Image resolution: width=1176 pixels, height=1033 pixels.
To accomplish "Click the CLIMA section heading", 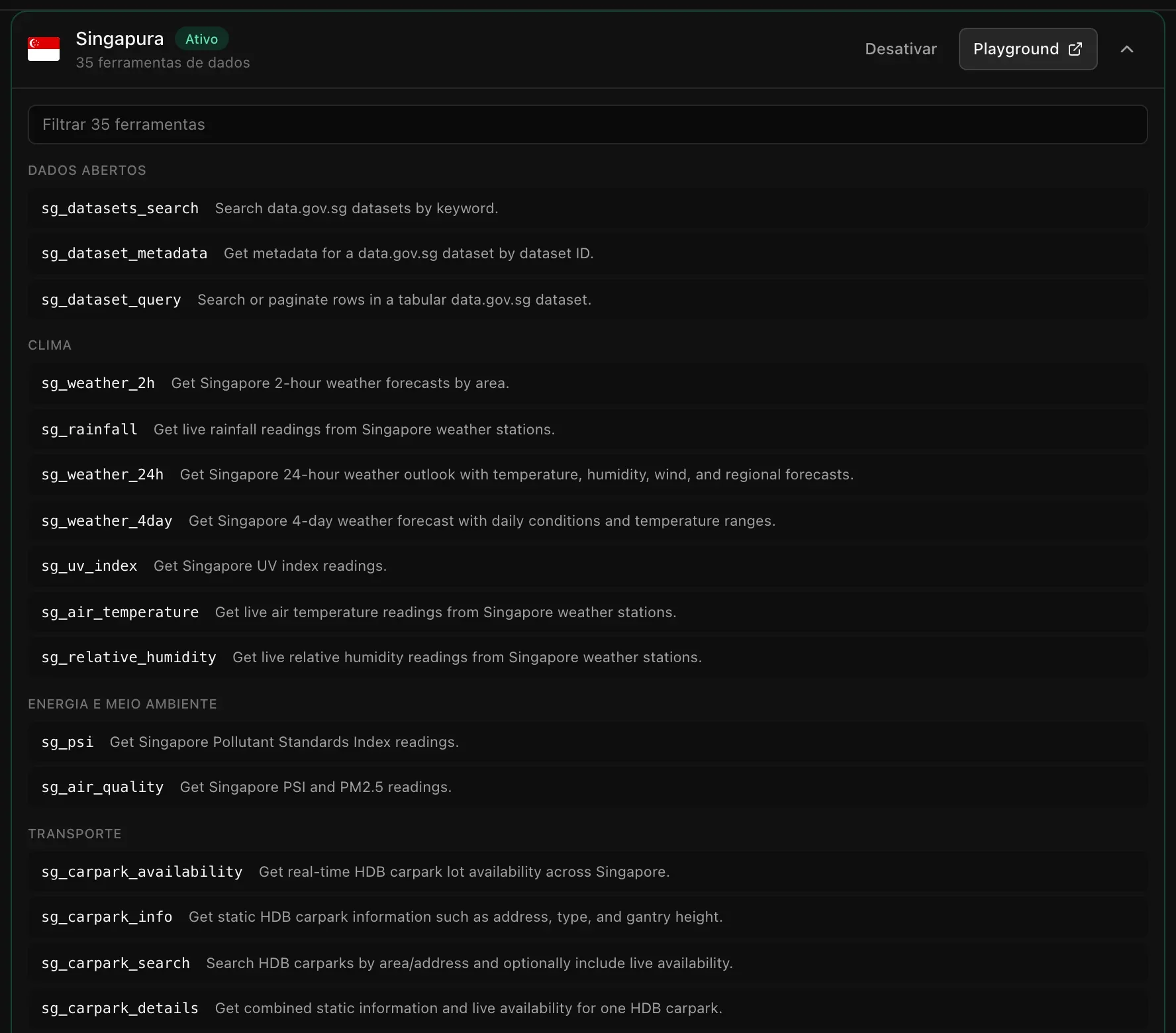I will click(x=50, y=345).
